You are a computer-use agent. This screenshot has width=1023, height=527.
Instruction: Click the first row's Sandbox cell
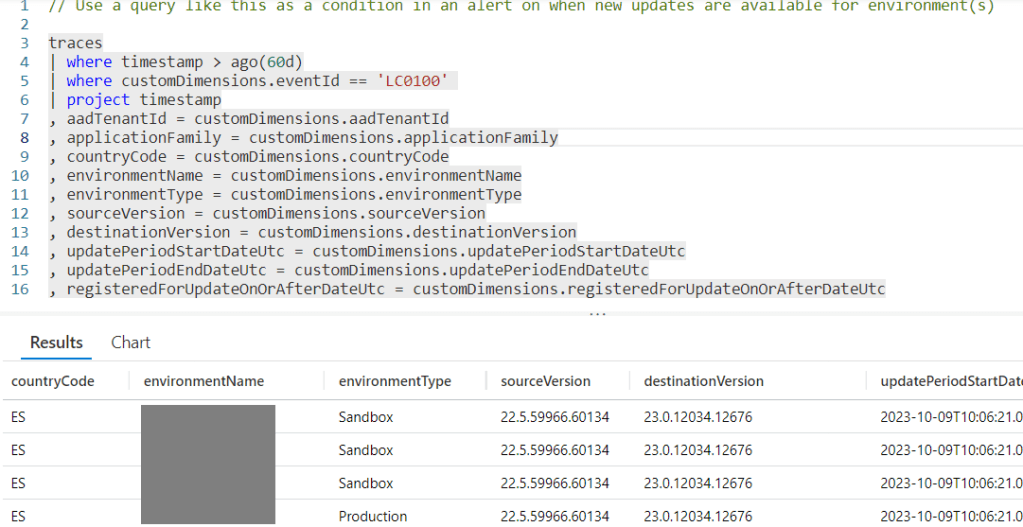[x=366, y=416]
